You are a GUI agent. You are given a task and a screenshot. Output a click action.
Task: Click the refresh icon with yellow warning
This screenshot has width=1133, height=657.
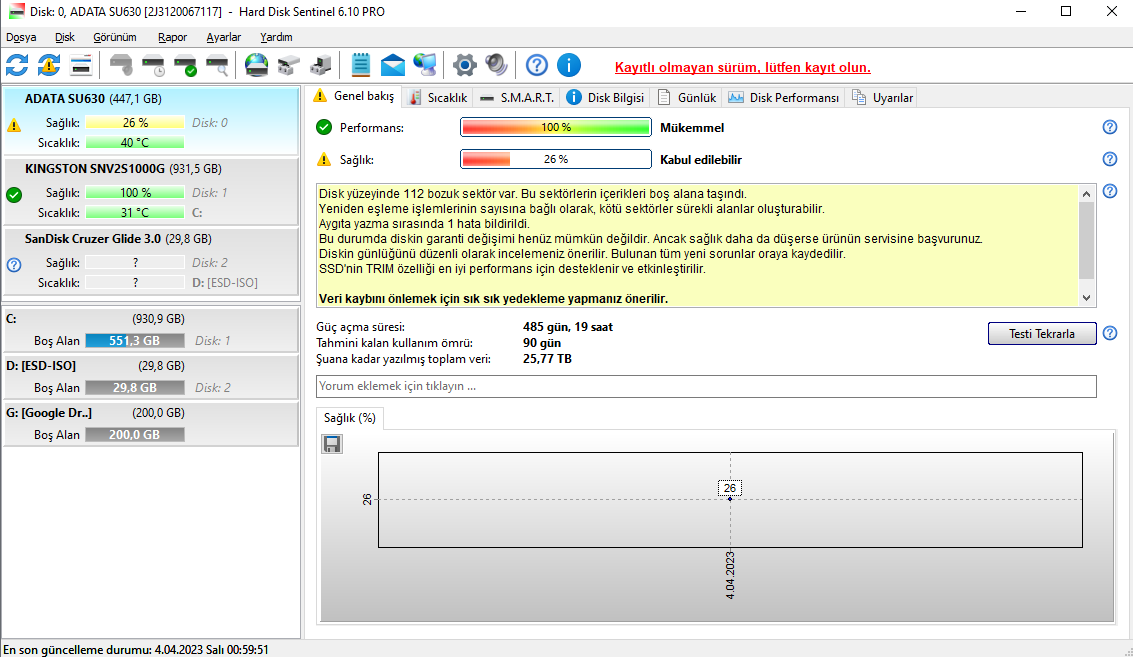click(49, 65)
